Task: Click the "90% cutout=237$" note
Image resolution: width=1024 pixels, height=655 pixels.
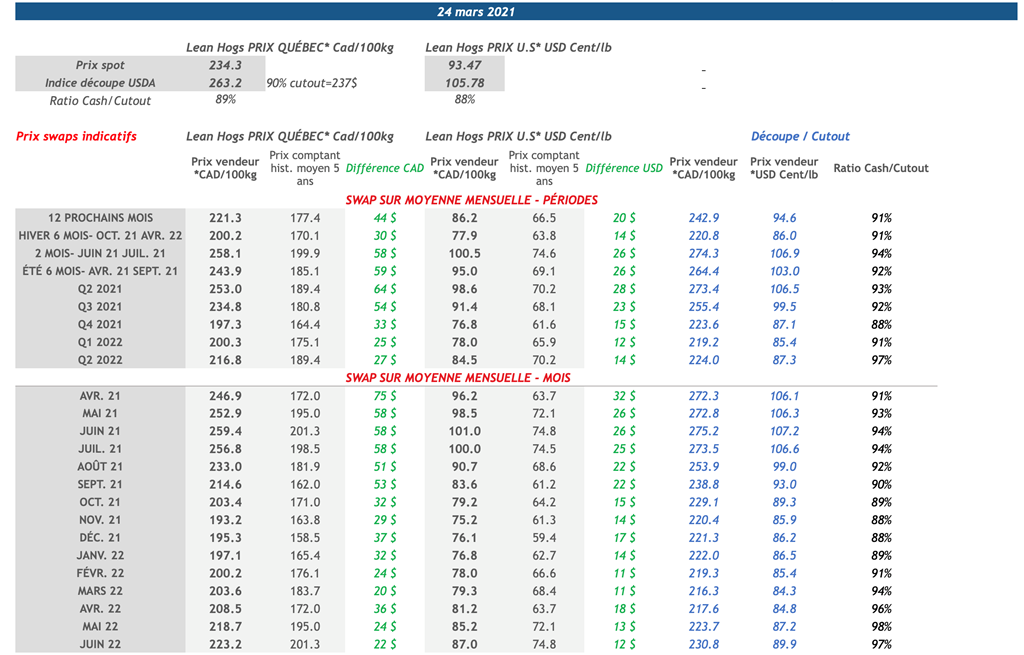Action: (x=312, y=83)
